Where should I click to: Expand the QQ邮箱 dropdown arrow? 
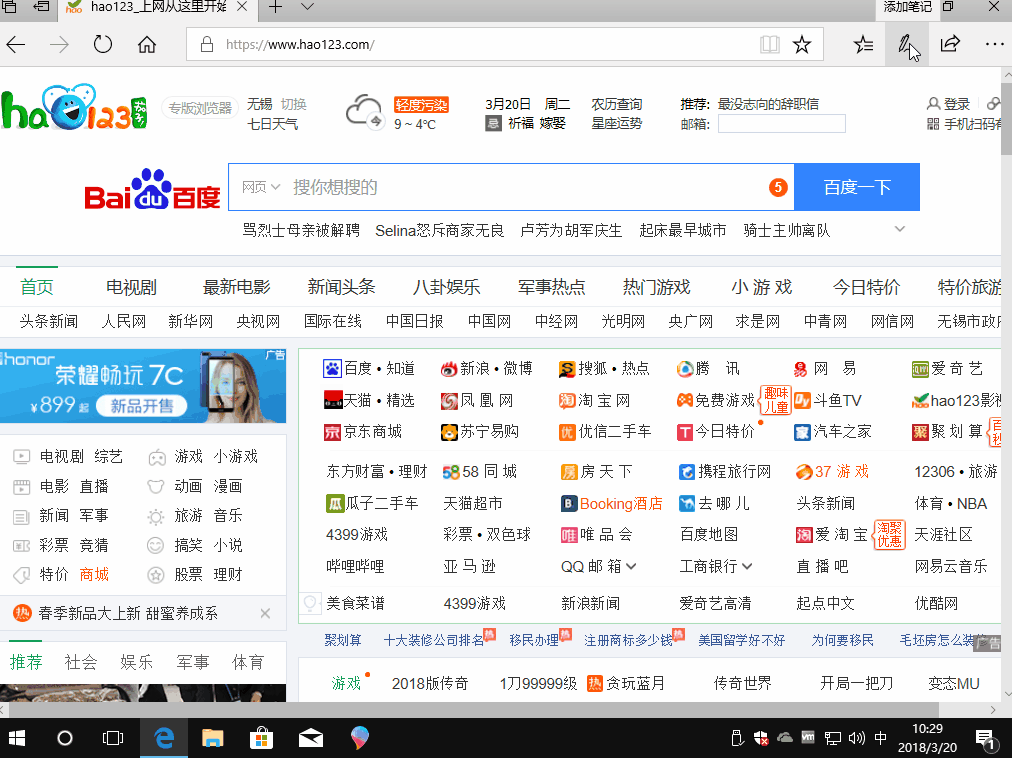click(631, 566)
